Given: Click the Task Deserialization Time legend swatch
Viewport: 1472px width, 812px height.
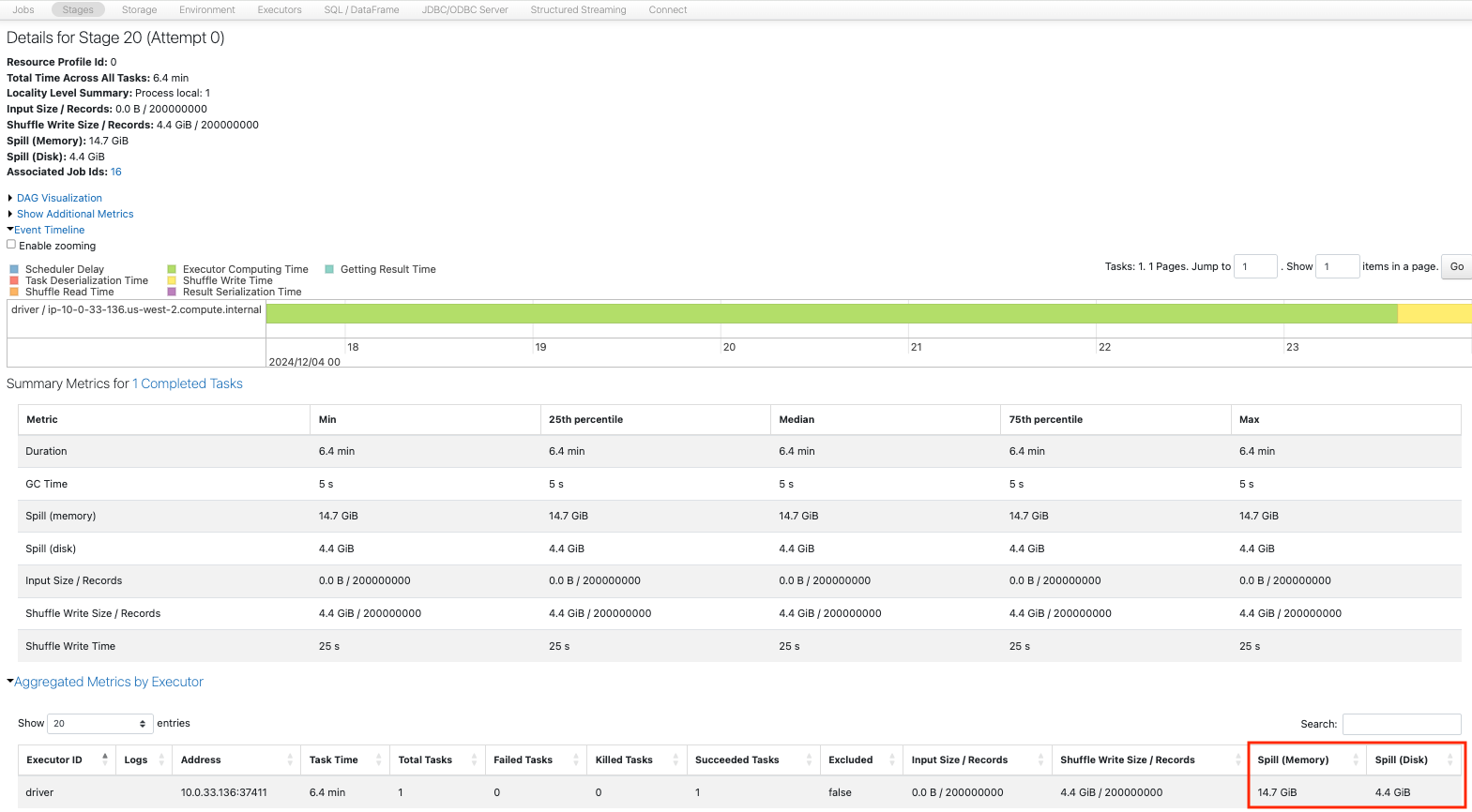Looking at the screenshot, I should 14,280.
